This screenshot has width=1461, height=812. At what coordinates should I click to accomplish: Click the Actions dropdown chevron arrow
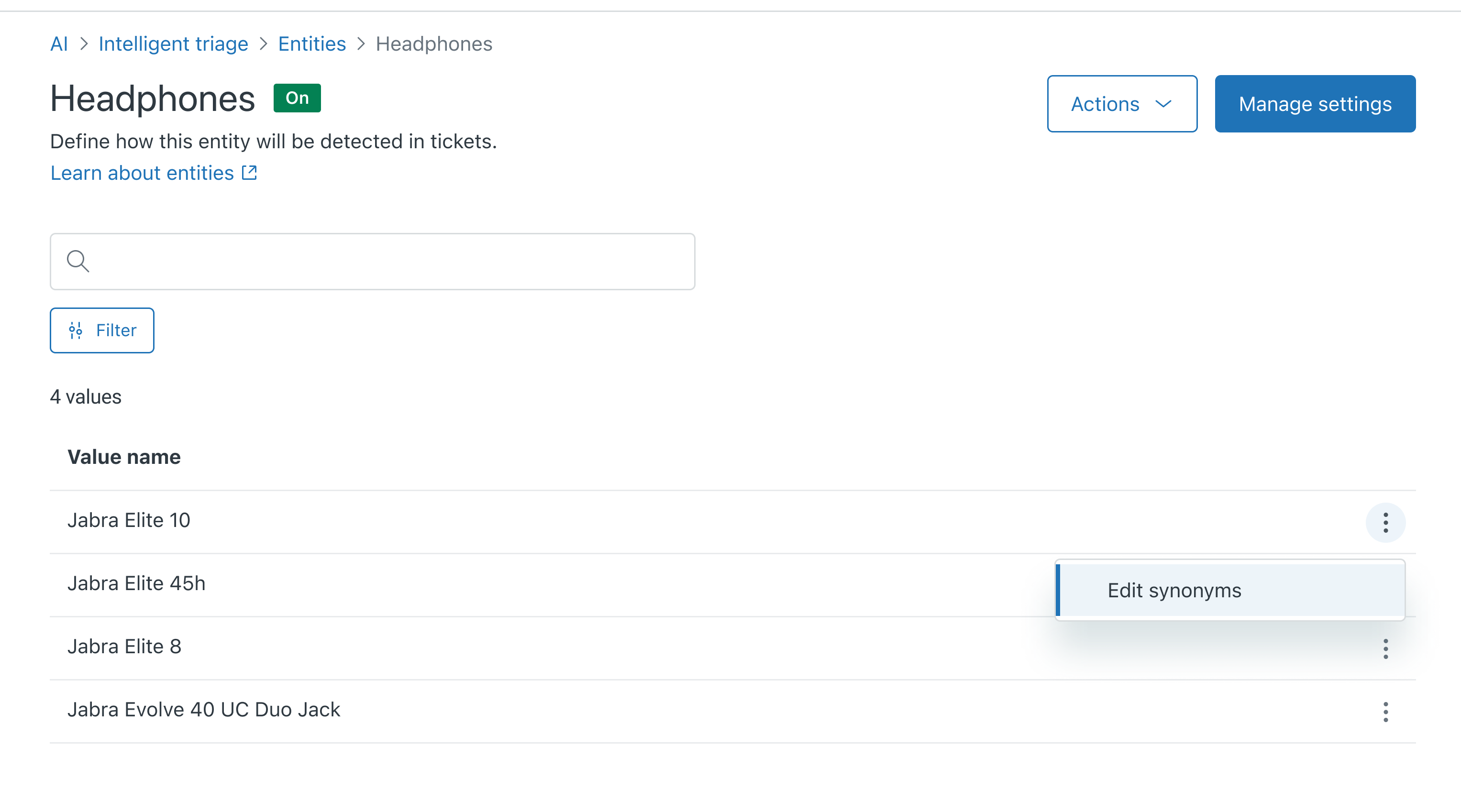pyautogui.click(x=1162, y=104)
